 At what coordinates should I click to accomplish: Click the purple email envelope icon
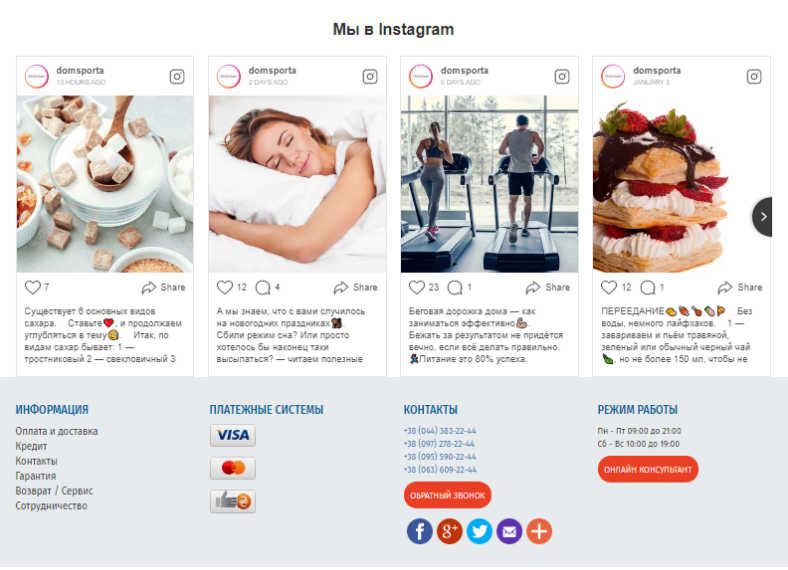click(x=509, y=531)
